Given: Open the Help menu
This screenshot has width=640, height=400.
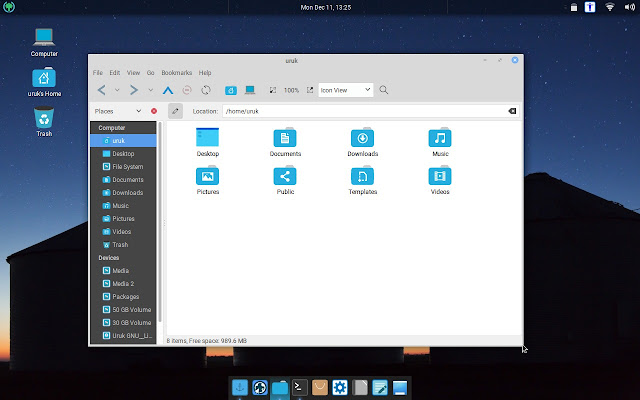Looking at the screenshot, I should [205, 73].
